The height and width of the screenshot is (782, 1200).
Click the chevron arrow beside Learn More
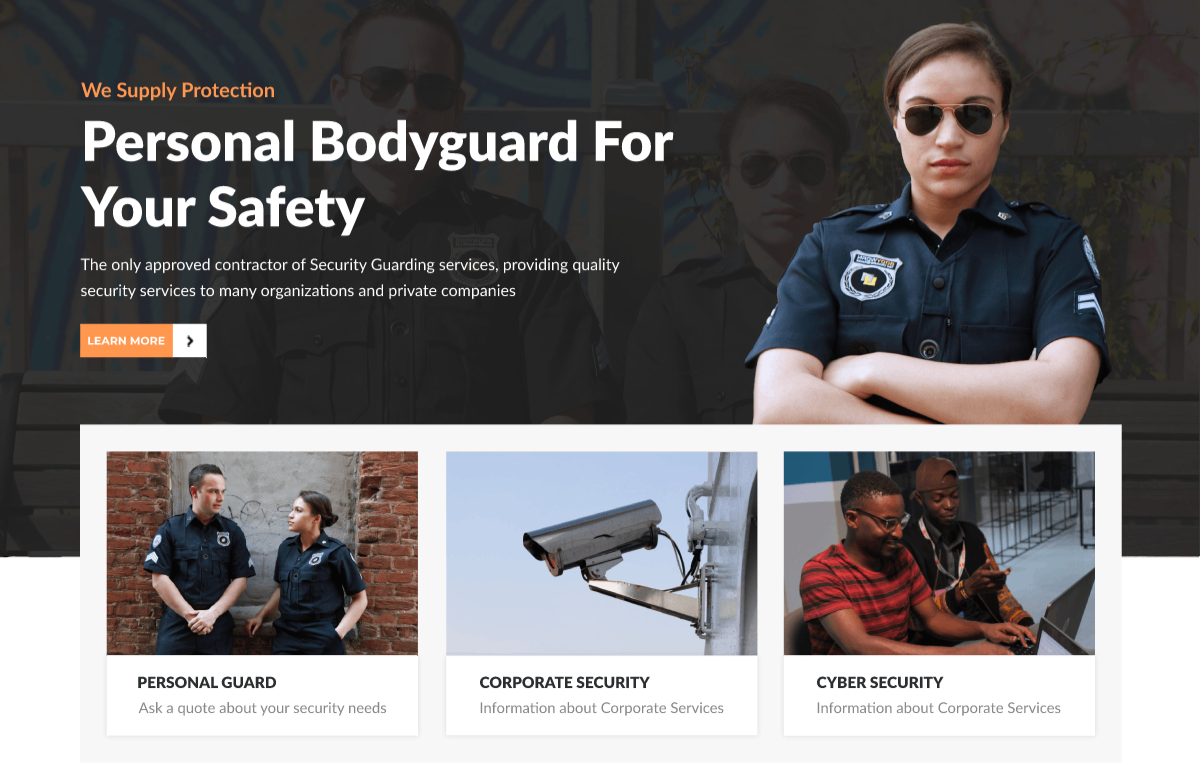190,341
